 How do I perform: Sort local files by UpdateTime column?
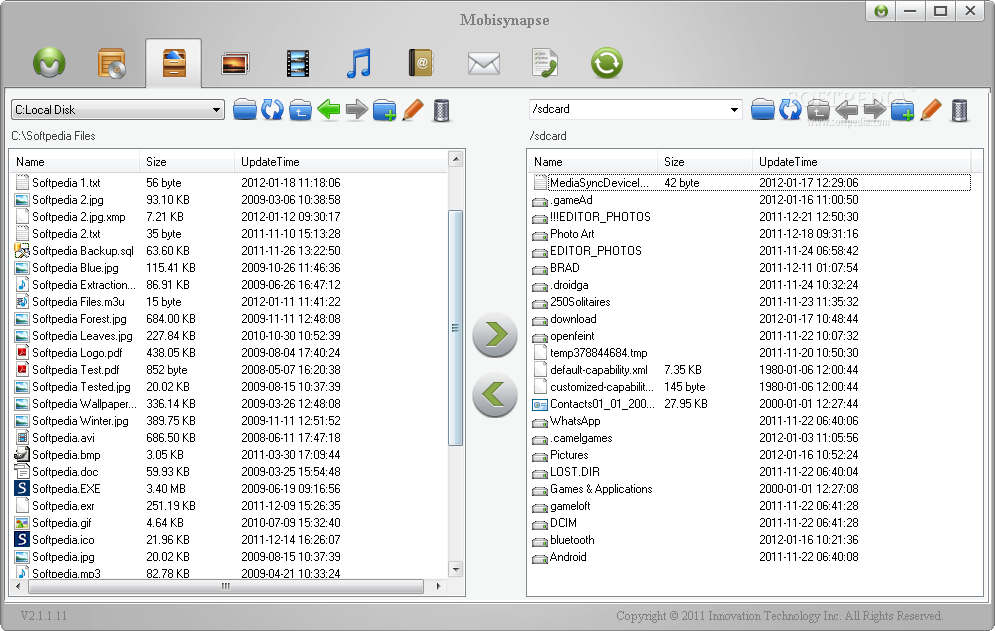341,162
